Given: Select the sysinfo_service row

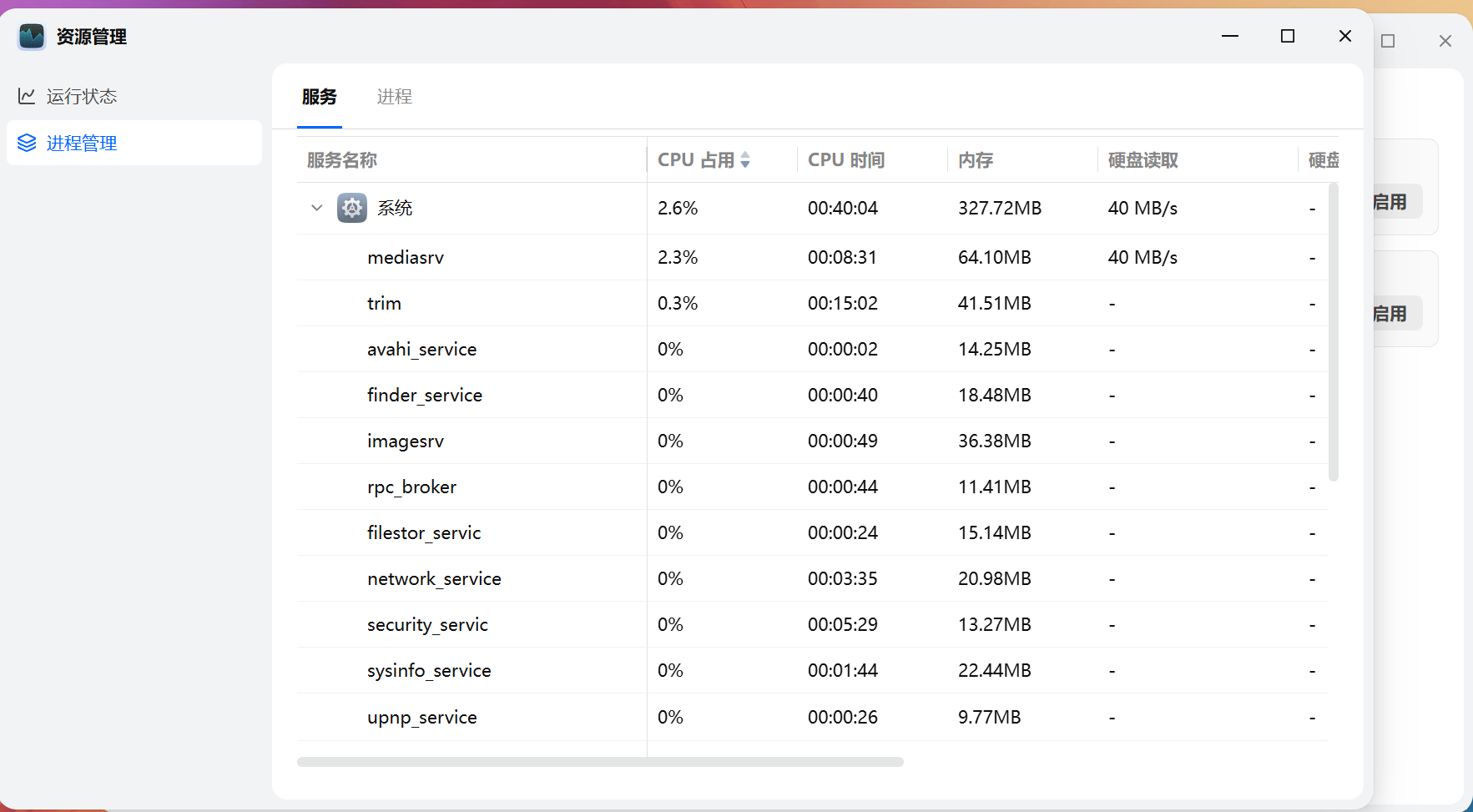Looking at the screenshot, I should (813, 670).
